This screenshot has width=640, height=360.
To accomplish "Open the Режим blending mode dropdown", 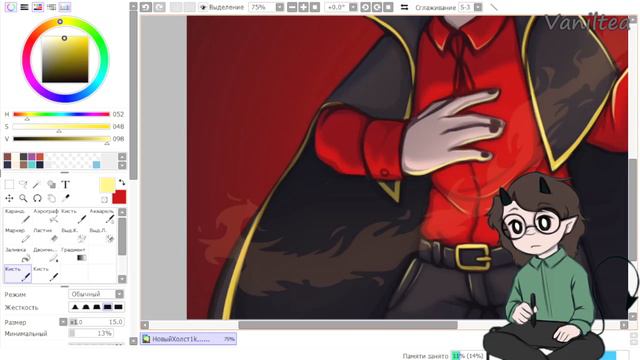I will pyautogui.click(x=119, y=294).
